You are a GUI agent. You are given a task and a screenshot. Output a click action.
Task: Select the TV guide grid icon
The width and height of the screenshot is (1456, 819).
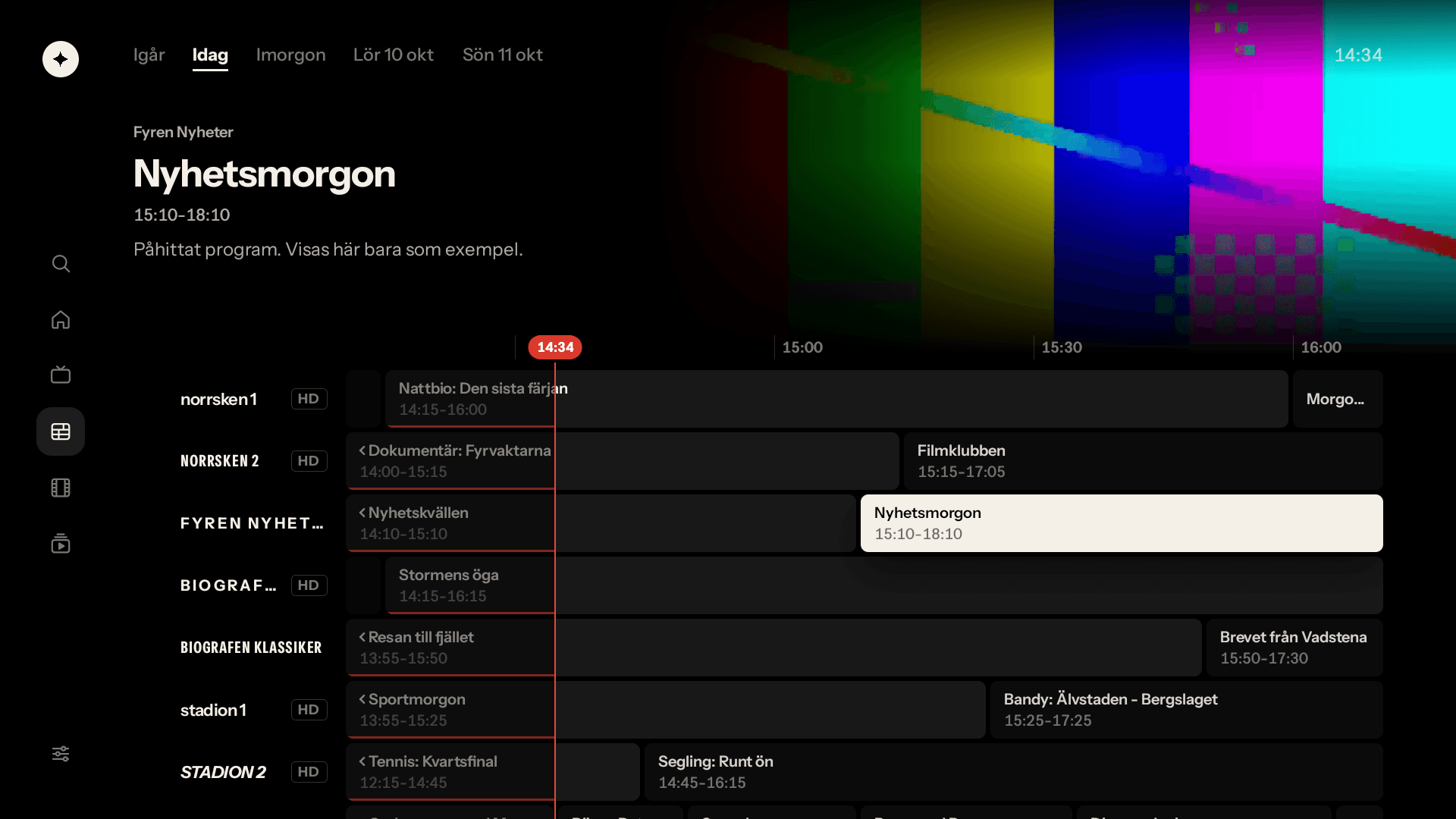click(61, 431)
